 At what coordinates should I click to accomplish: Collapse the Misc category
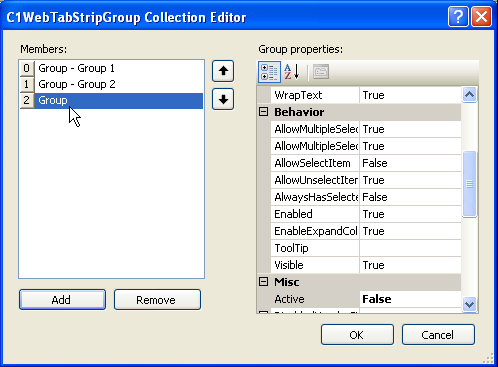(x=263, y=282)
